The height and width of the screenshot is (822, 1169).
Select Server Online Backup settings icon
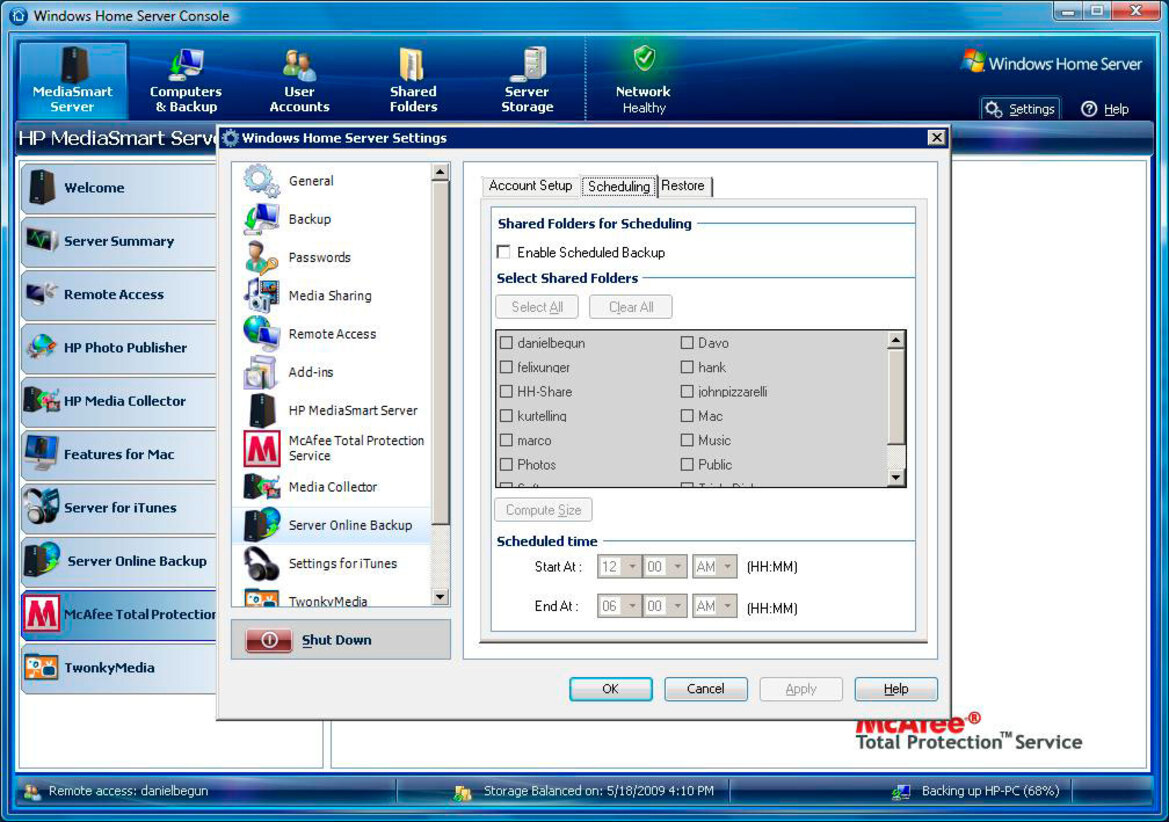[x=261, y=525]
